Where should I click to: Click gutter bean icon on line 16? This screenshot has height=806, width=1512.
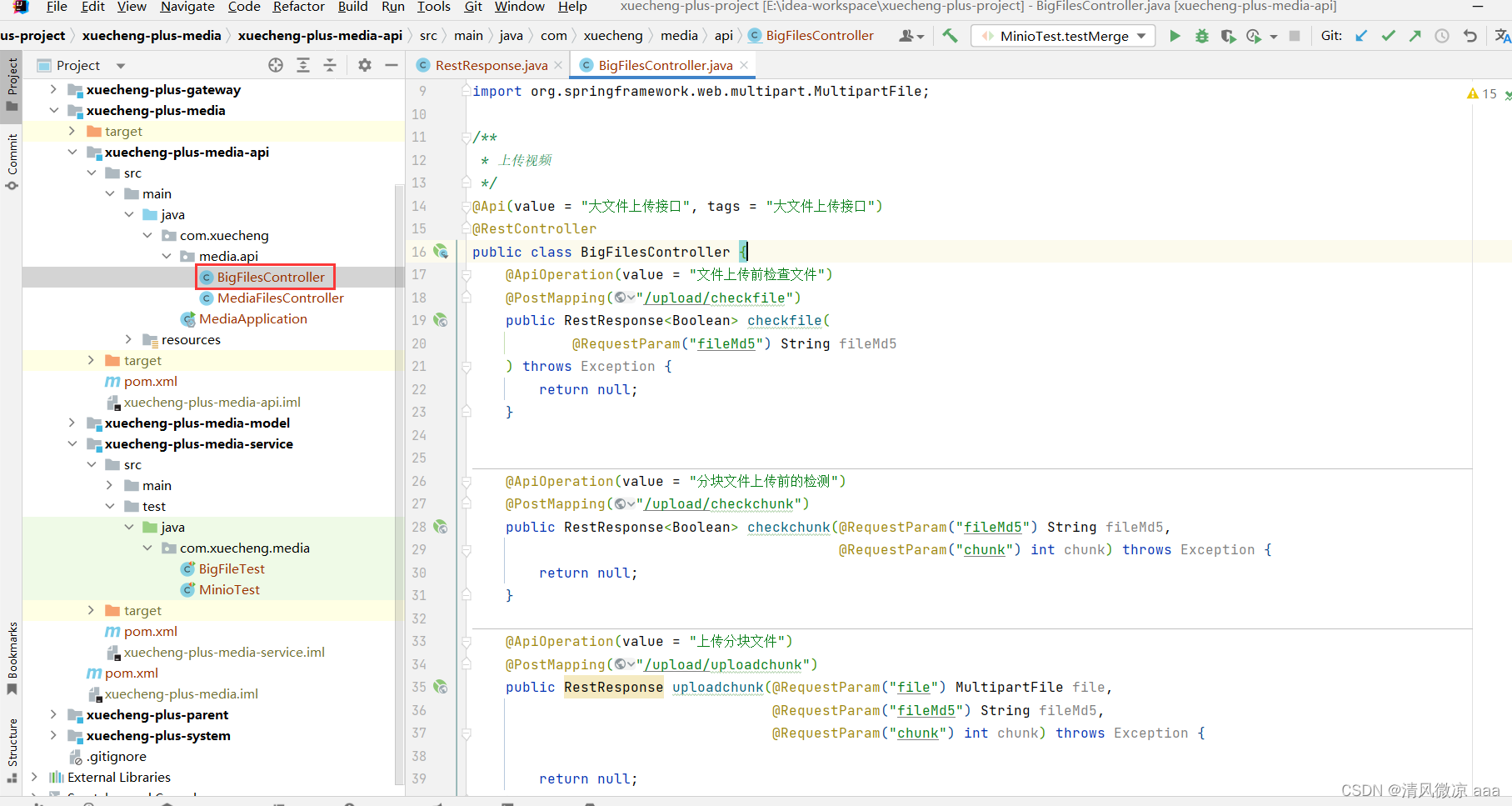coord(441,252)
